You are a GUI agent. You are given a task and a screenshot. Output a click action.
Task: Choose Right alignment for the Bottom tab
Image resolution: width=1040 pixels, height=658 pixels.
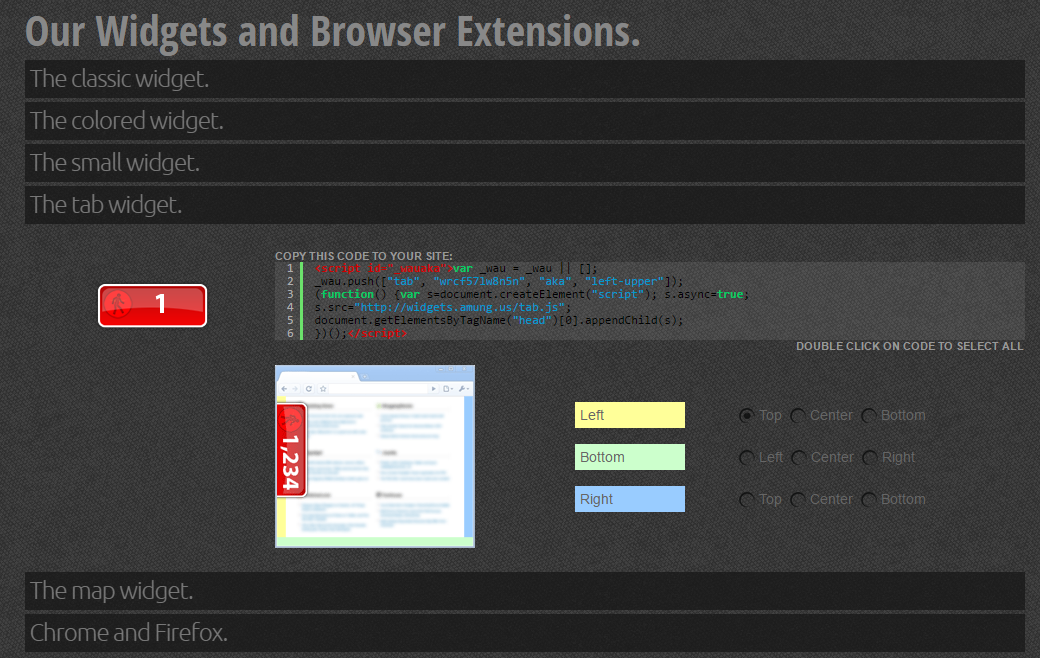(x=870, y=458)
